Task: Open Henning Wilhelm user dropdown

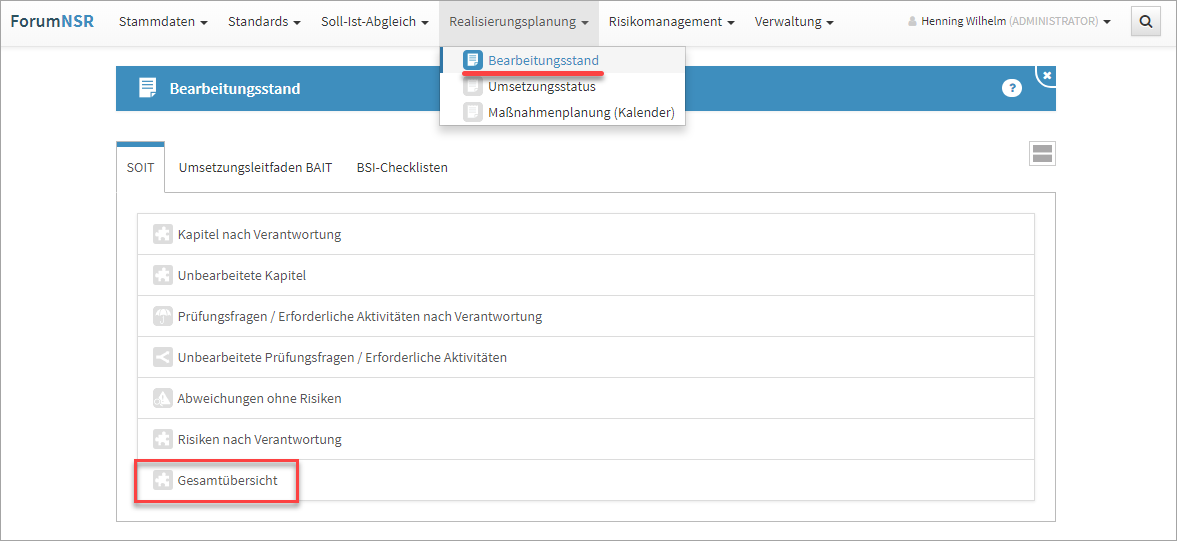Action: click(1010, 21)
